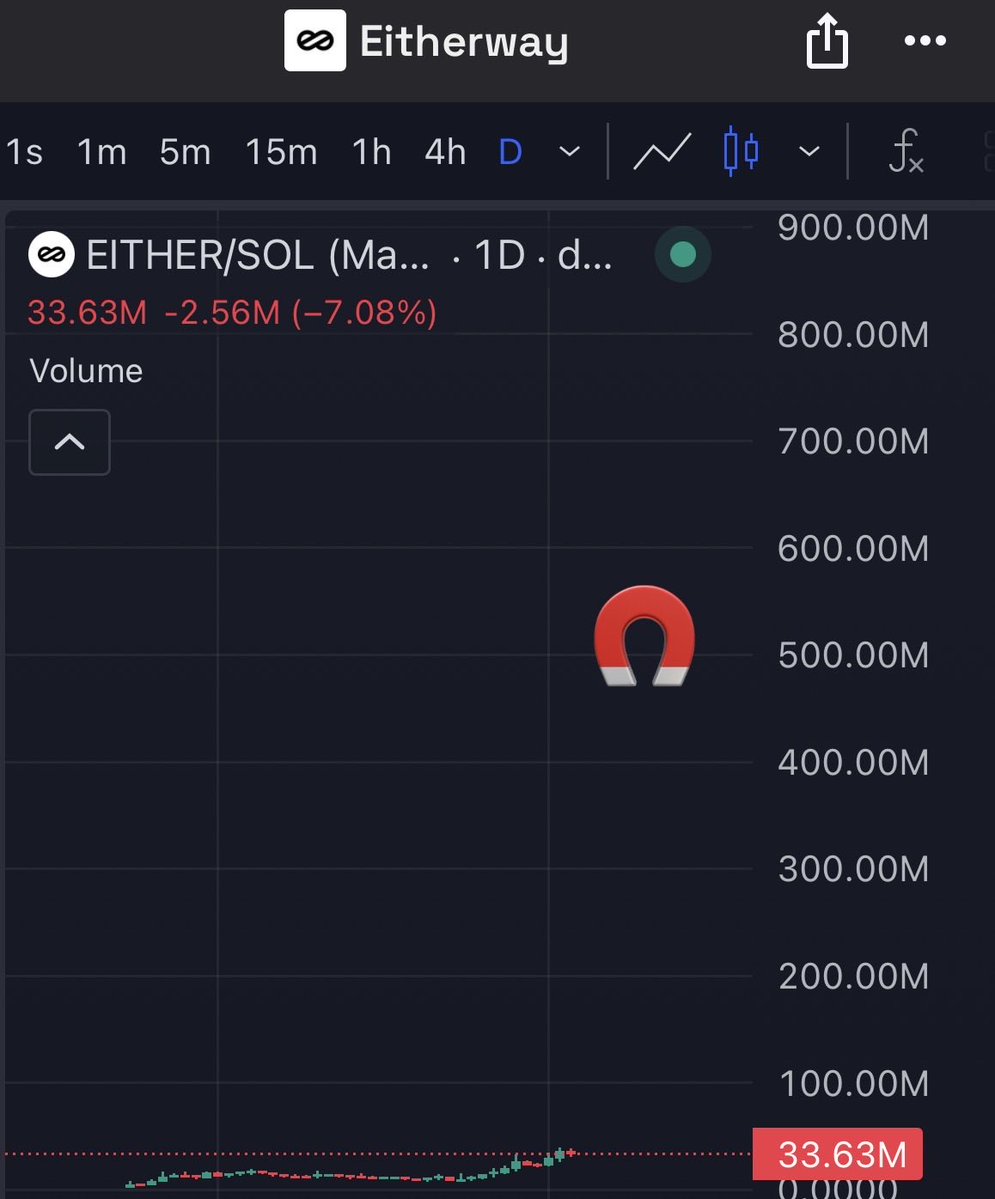
Task: Click the EITHER/SOL token logo in the legend
Action: tap(51, 255)
